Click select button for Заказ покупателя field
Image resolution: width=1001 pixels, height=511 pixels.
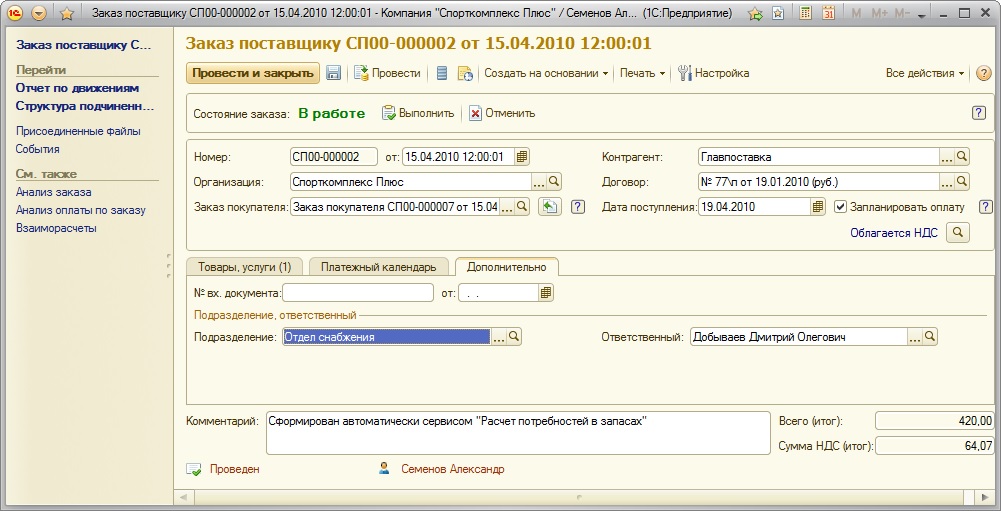pyautogui.click(x=506, y=207)
